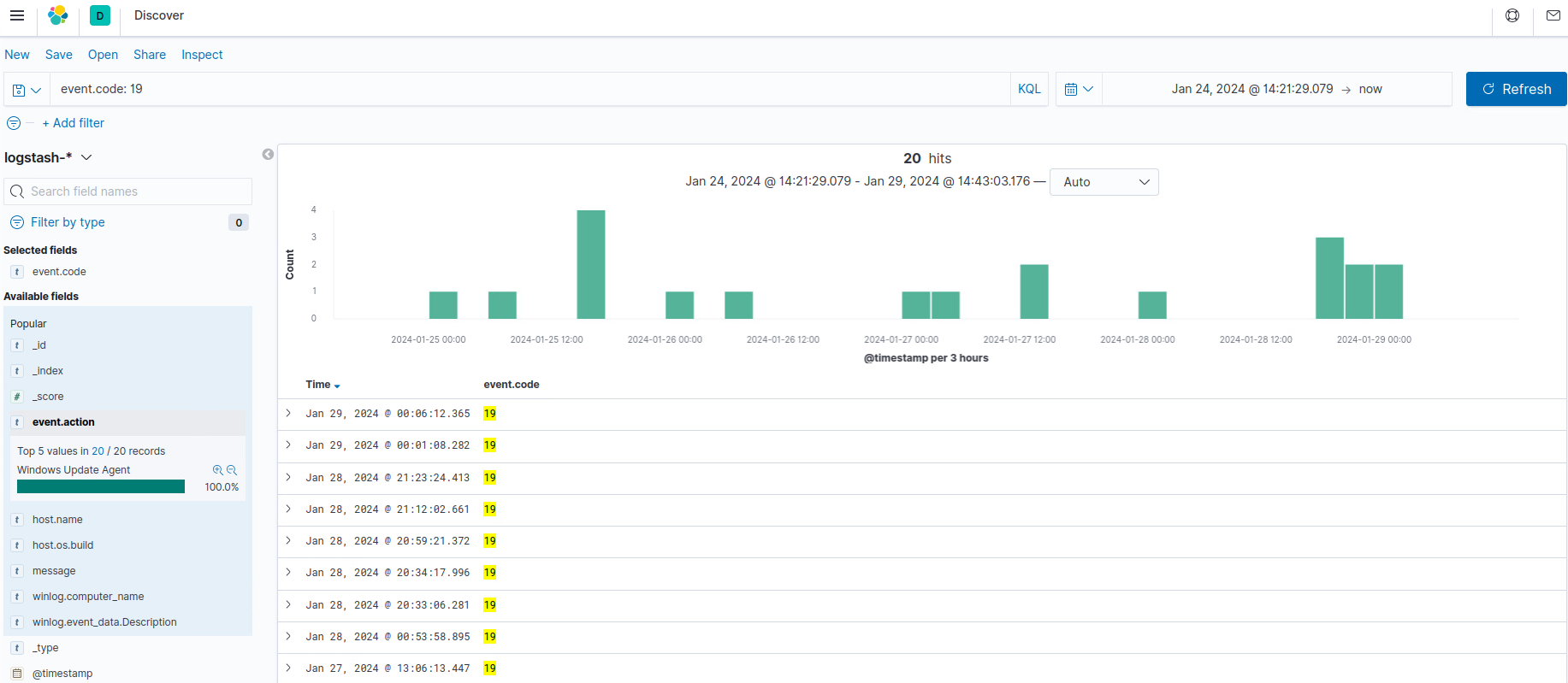Collapse the field sidebar with arrow icon
The width and height of the screenshot is (1568, 683).
click(x=268, y=155)
